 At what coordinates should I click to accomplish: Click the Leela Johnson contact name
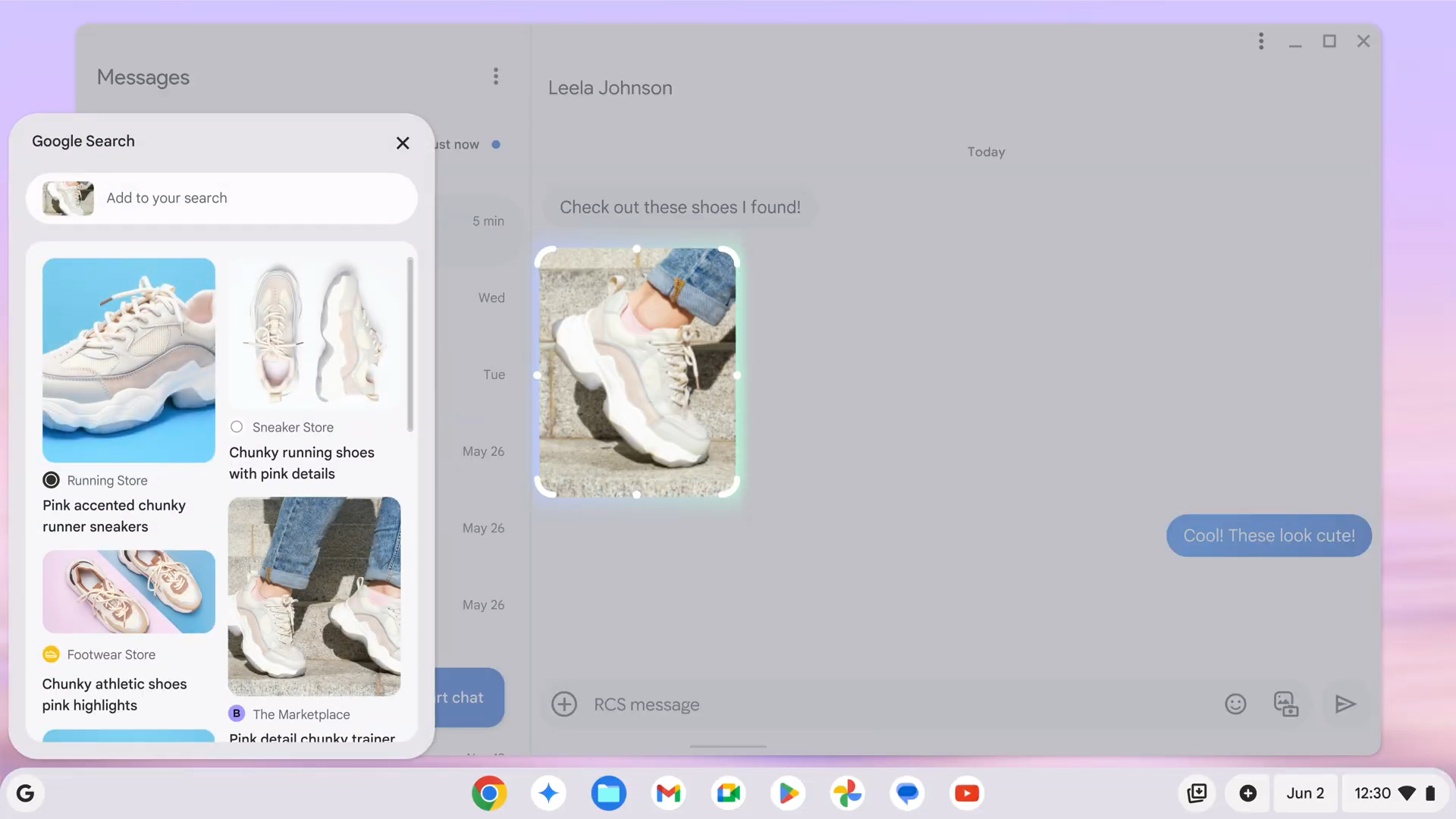pyautogui.click(x=610, y=88)
